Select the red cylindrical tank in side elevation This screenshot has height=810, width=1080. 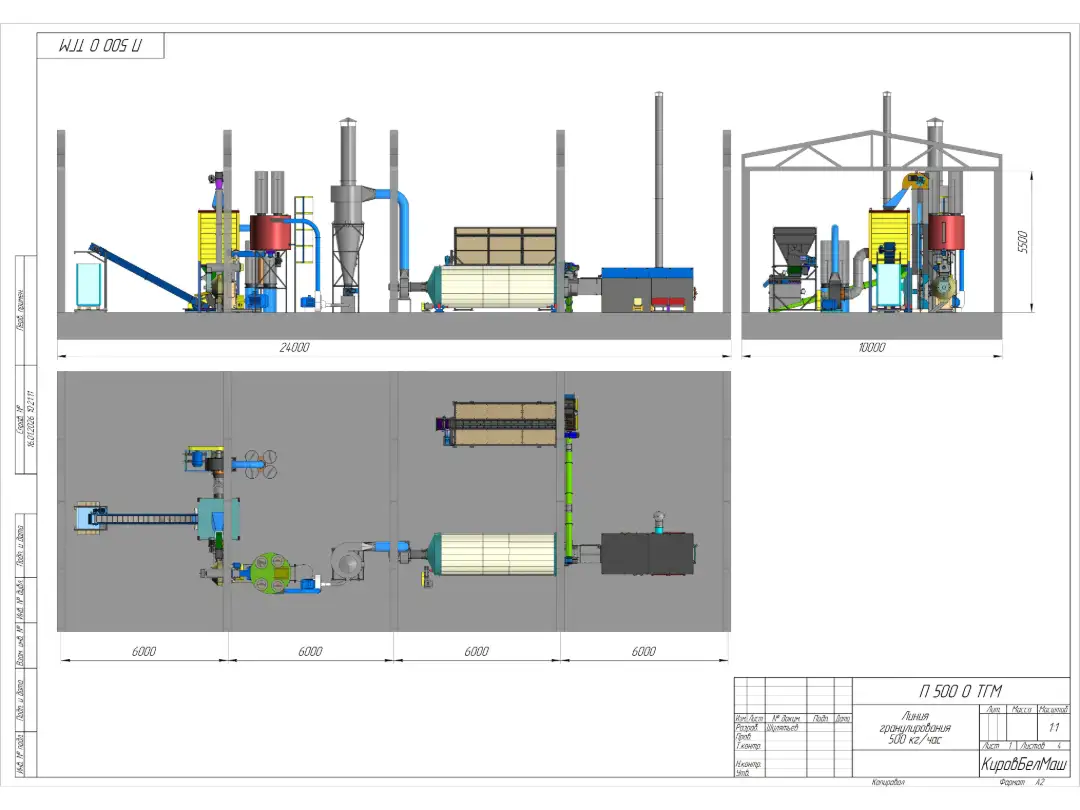(270, 233)
